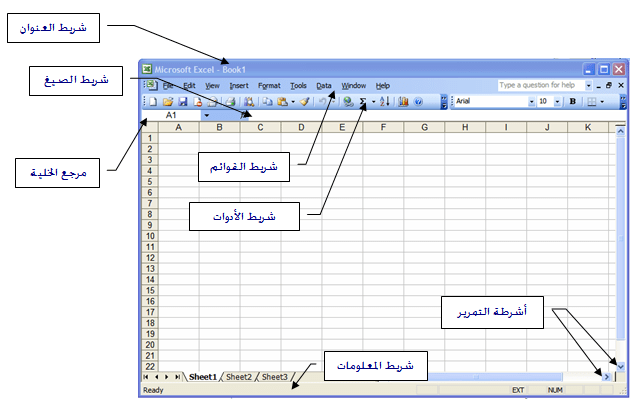Open the Insert menu

coord(239,86)
